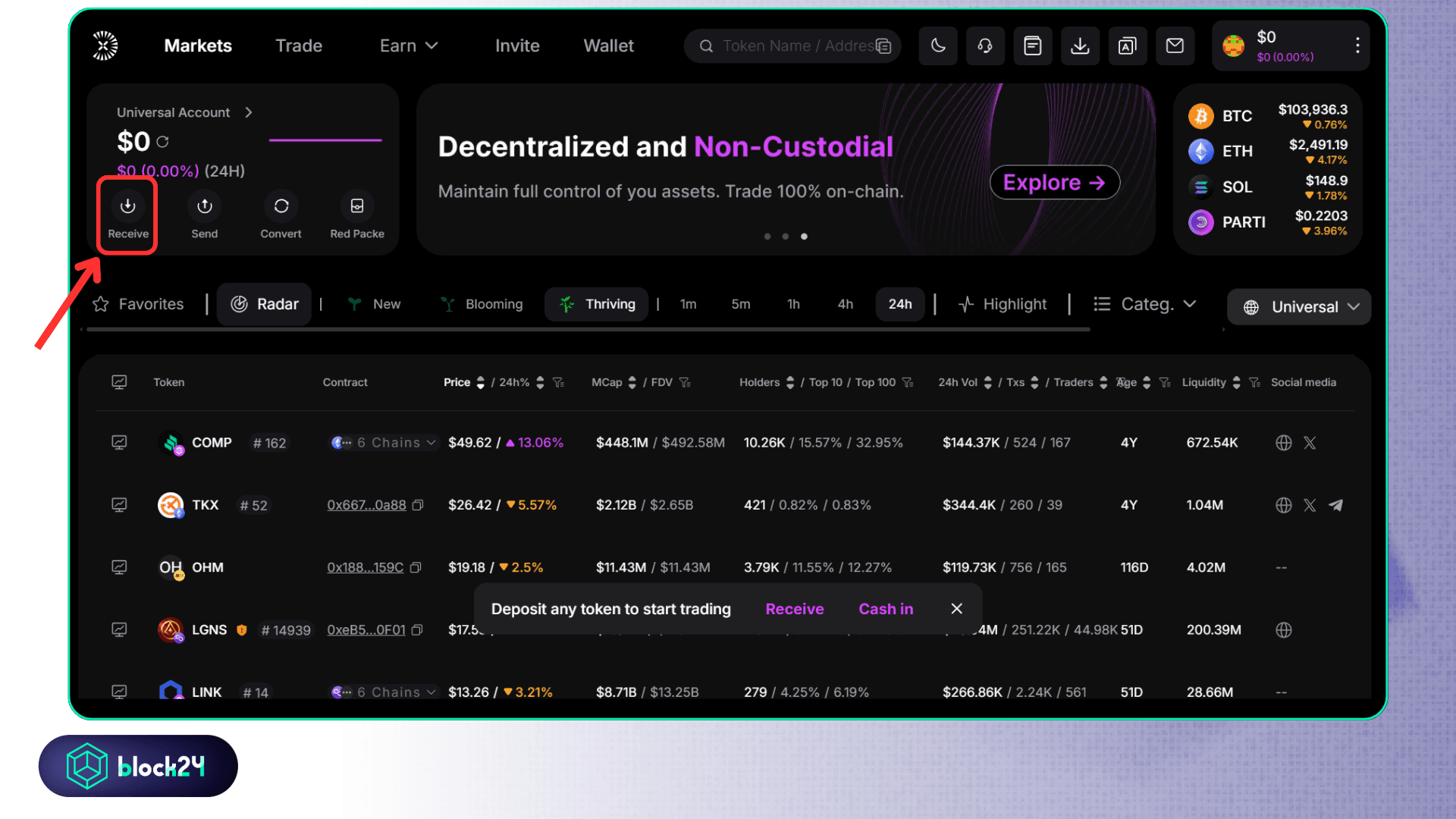Click the user avatar icon
1456x819 pixels.
[1234, 45]
